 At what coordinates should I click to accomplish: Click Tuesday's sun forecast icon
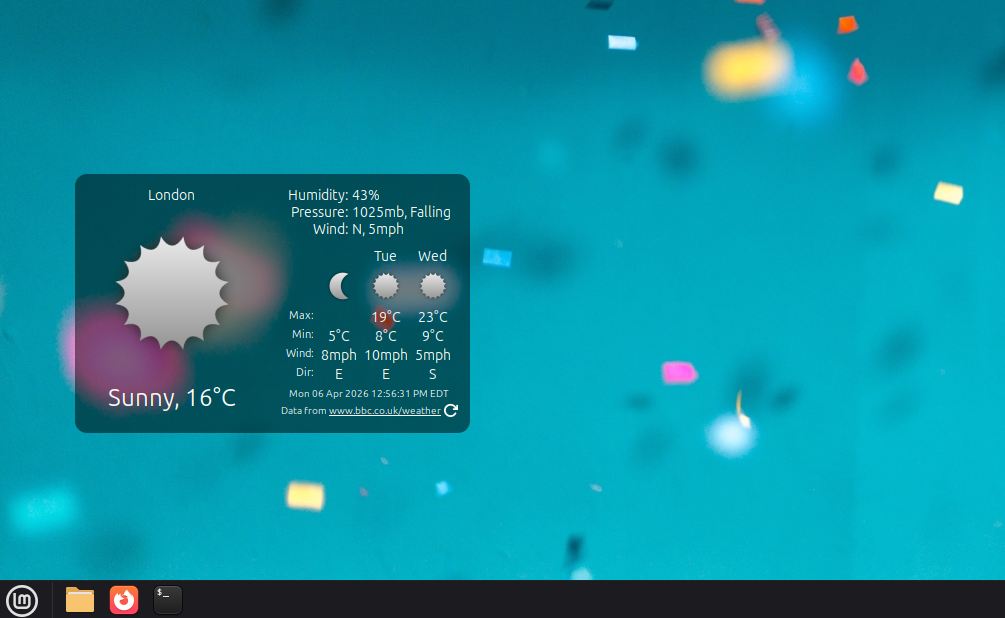coord(385,287)
